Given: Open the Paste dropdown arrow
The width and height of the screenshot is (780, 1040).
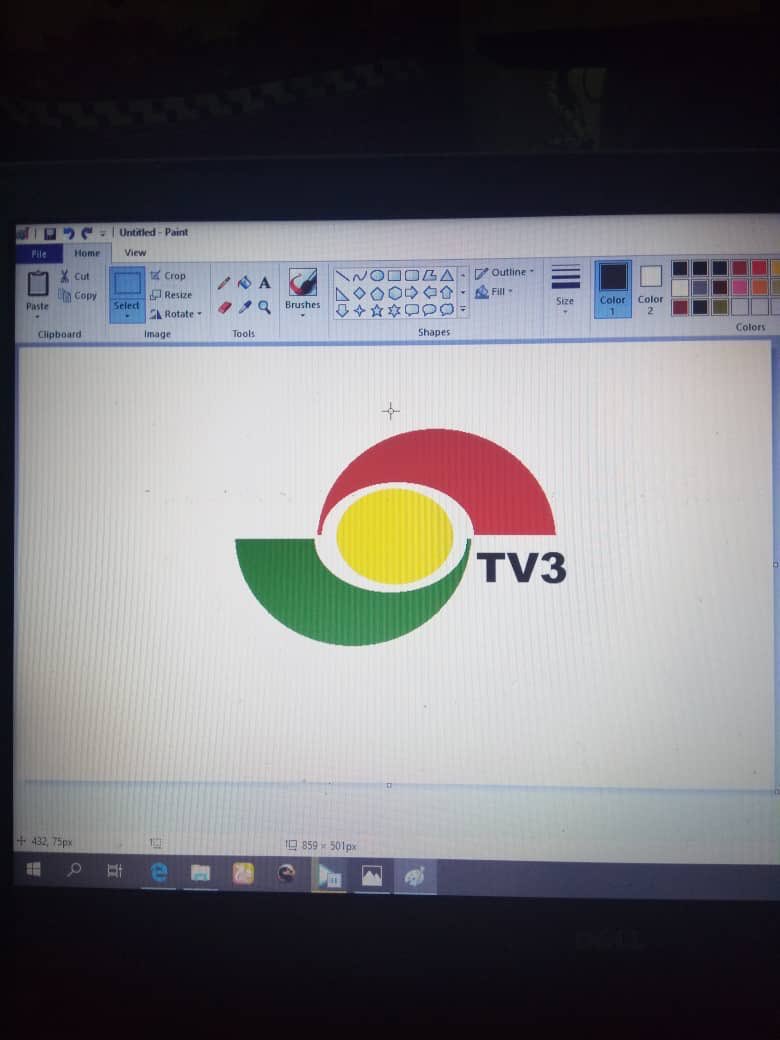Looking at the screenshot, I should (37, 317).
